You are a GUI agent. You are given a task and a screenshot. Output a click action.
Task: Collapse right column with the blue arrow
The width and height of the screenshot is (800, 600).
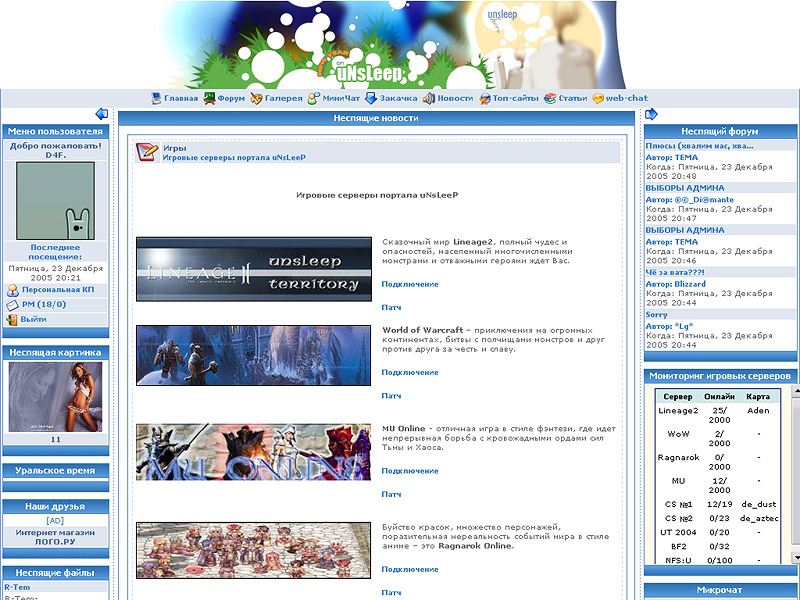[650, 114]
